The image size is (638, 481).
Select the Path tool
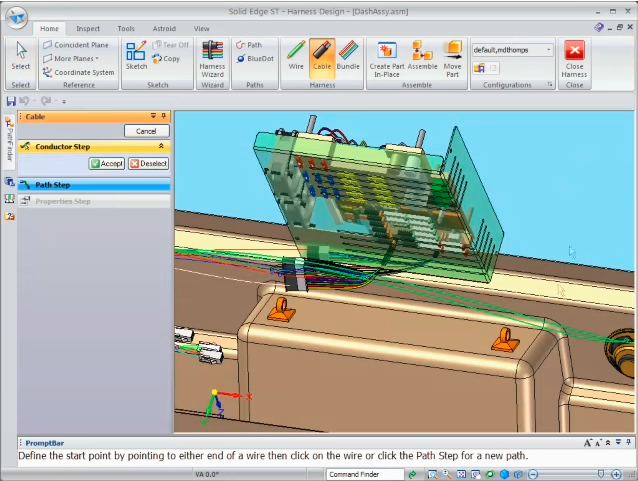pyautogui.click(x=249, y=45)
